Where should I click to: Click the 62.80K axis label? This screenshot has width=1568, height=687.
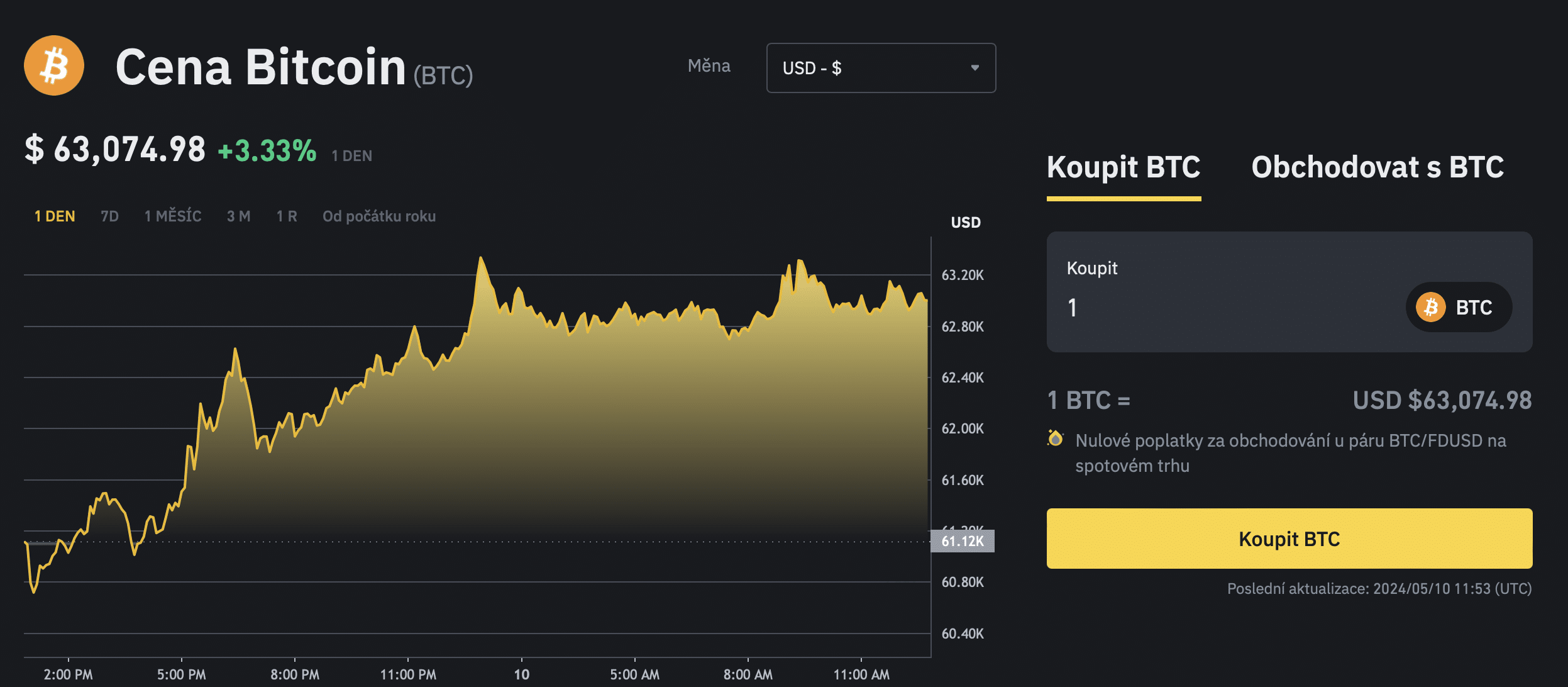pyautogui.click(x=963, y=327)
